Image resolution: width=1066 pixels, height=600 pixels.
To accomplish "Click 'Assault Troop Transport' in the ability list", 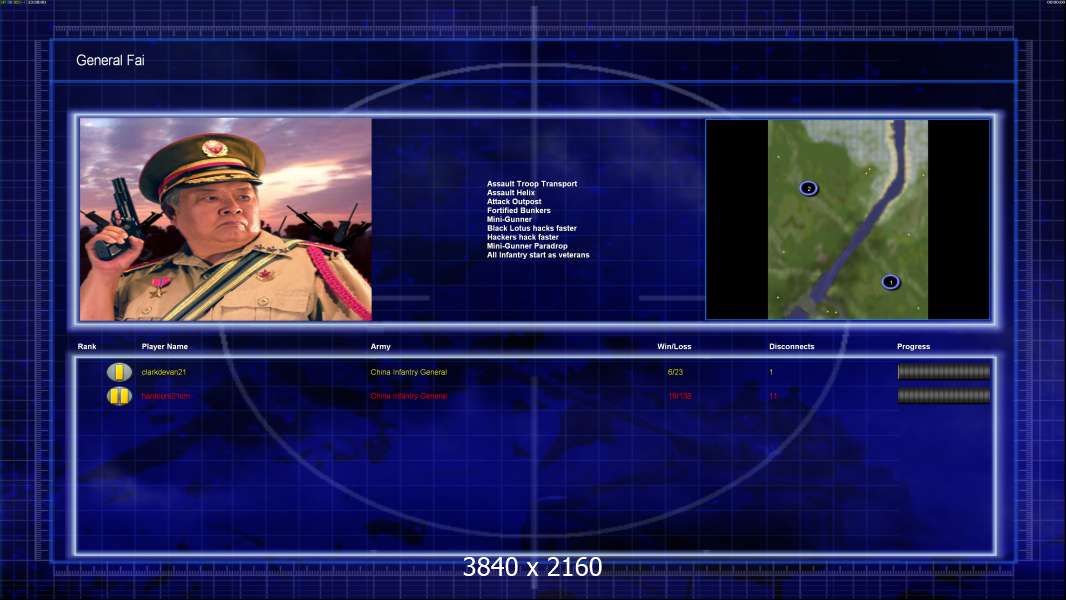I will pos(532,183).
